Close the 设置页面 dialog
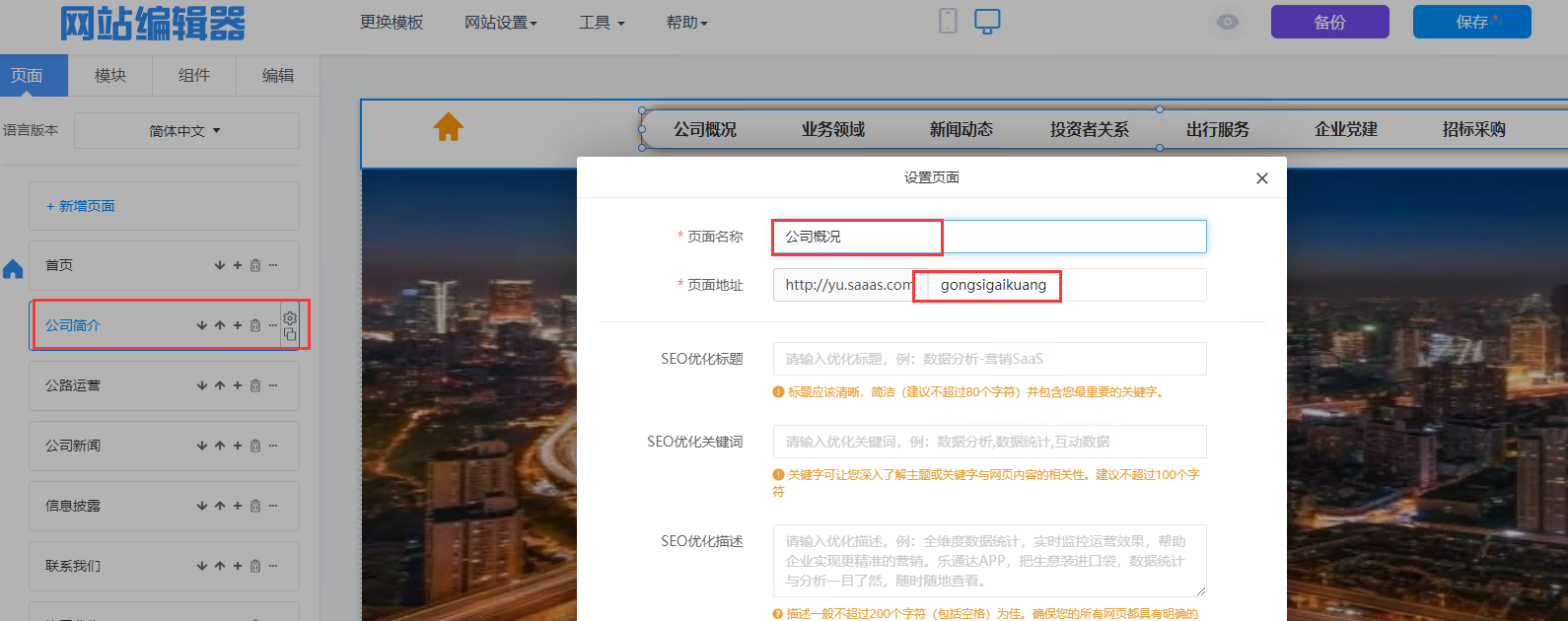Image resolution: width=1568 pixels, height=621 pixels. pyautogui.click(x=1261, y=178)
